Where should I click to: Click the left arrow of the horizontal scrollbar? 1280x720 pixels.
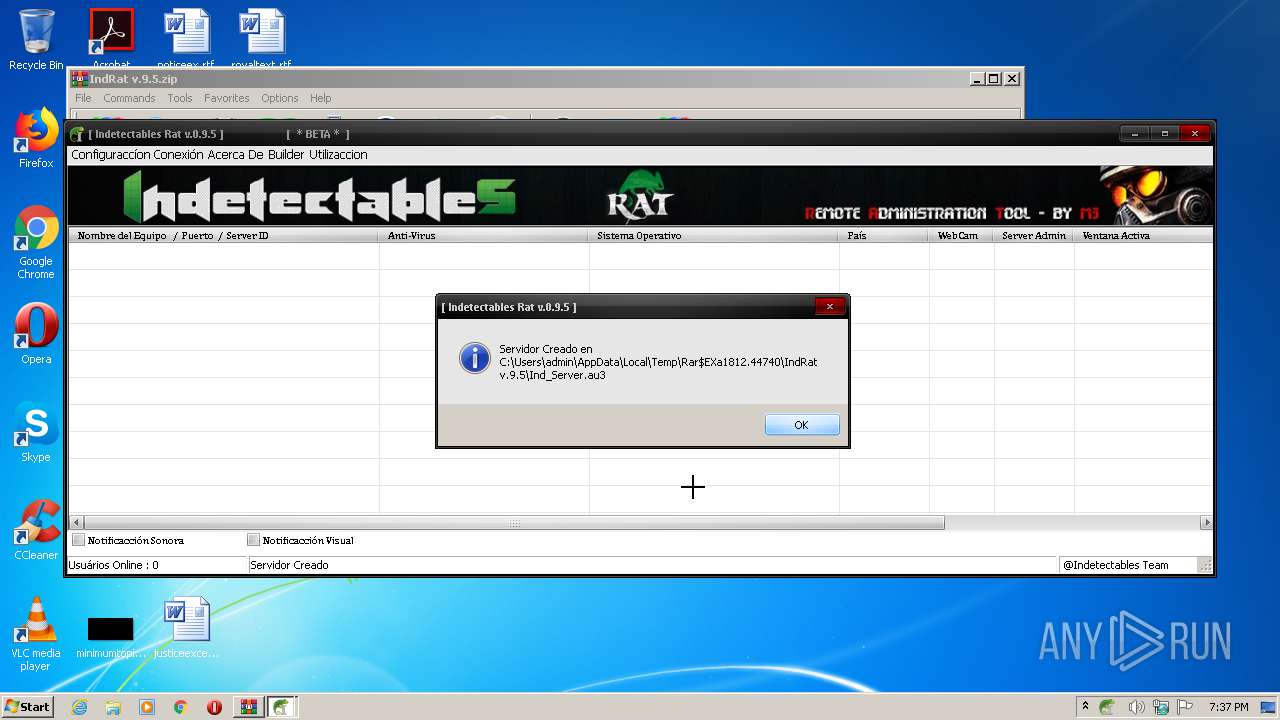click(76, 523)
